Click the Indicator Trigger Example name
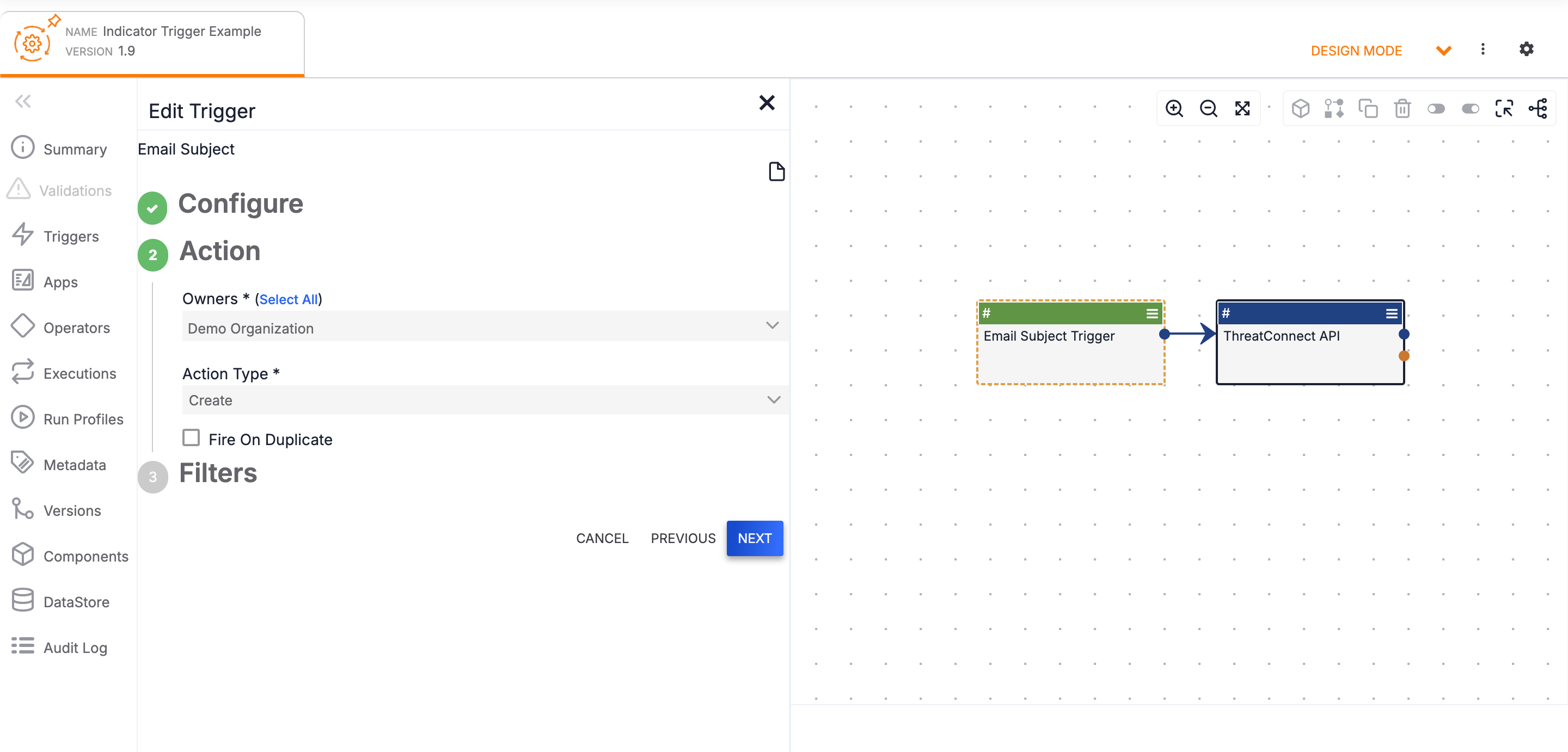Viewport: 1568px width, 752px height. pos(182,31)
